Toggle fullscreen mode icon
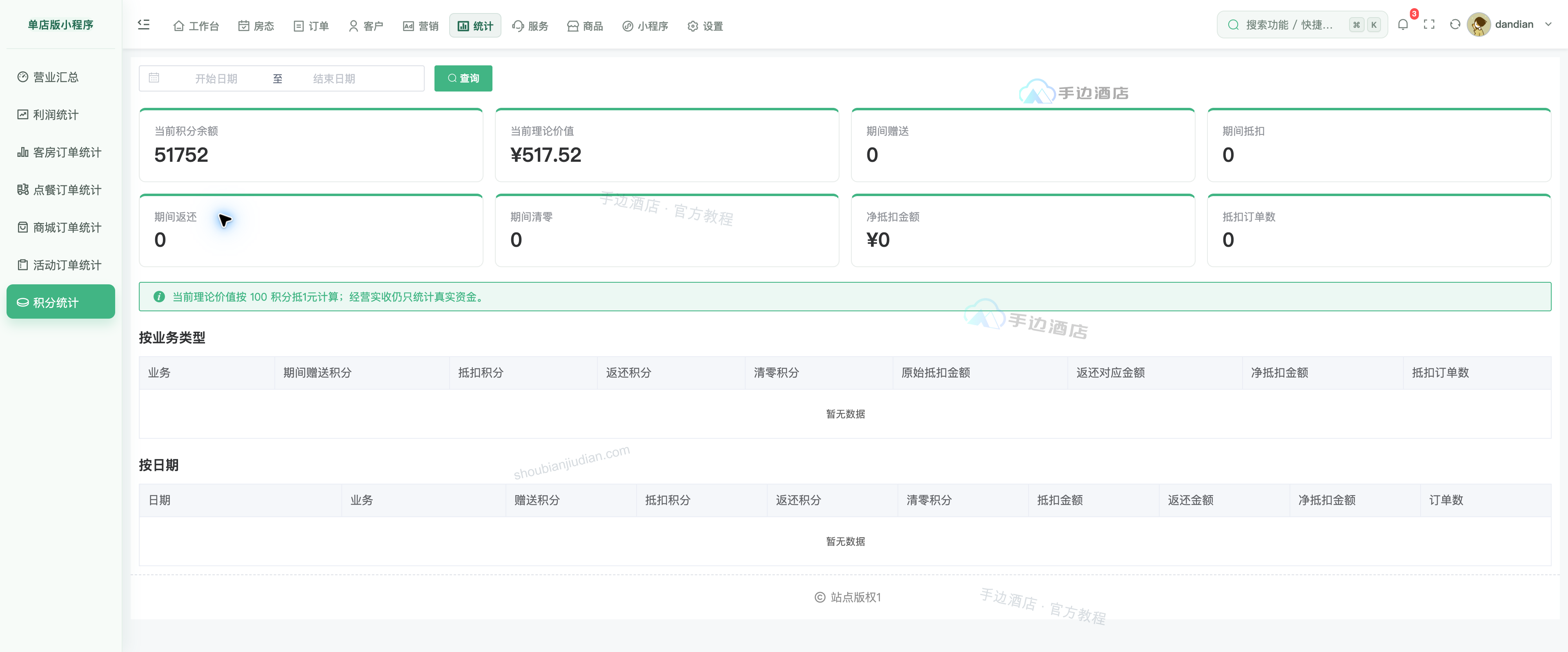This screenshot has height=652, width=1568. (1429, 25)
